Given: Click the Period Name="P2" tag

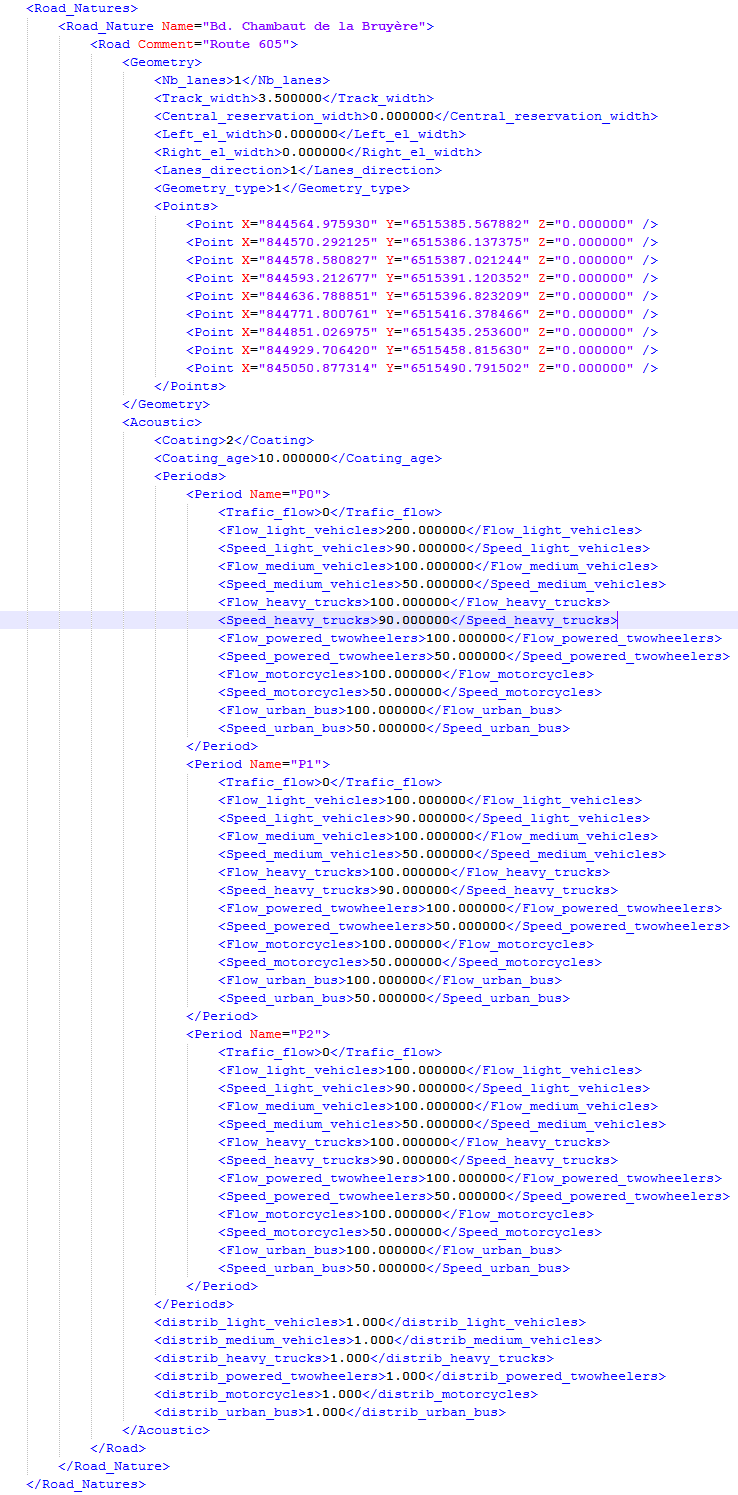Looking at the screenshot, I should [258, 1034].
